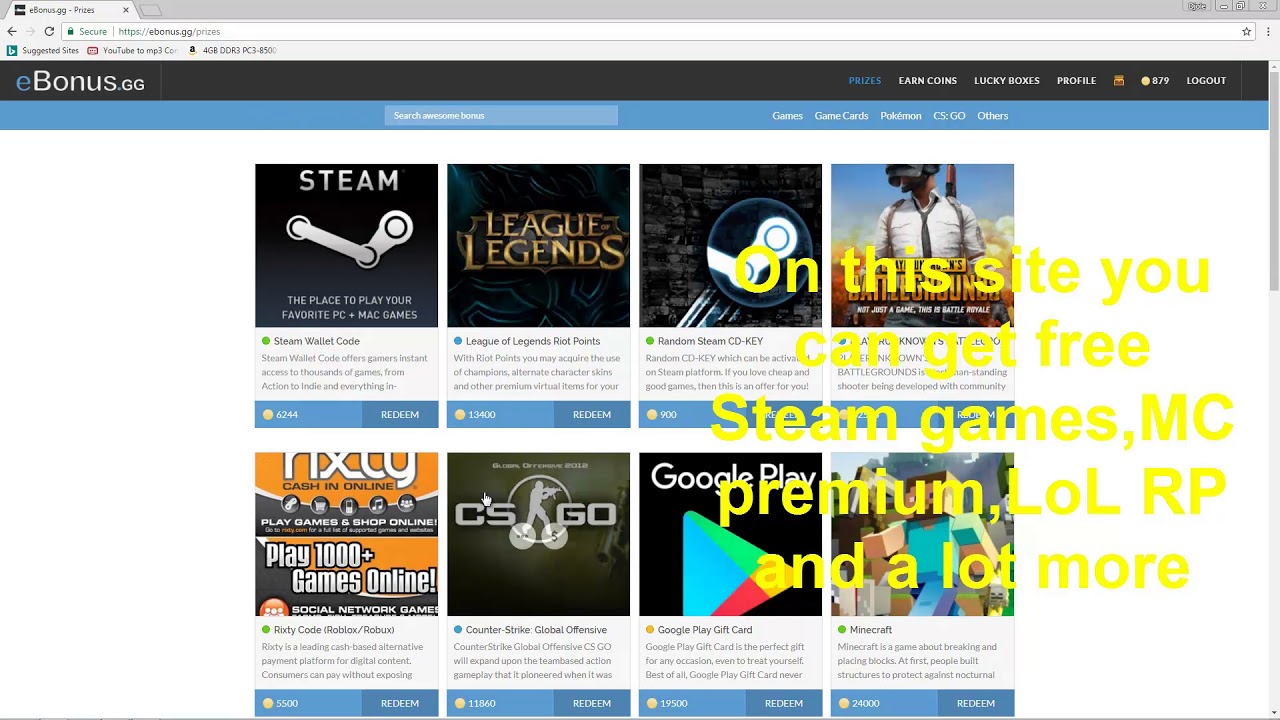
Task: Click the Secure padlock icon
Action: pyautogui.click(x=71, y=31)
